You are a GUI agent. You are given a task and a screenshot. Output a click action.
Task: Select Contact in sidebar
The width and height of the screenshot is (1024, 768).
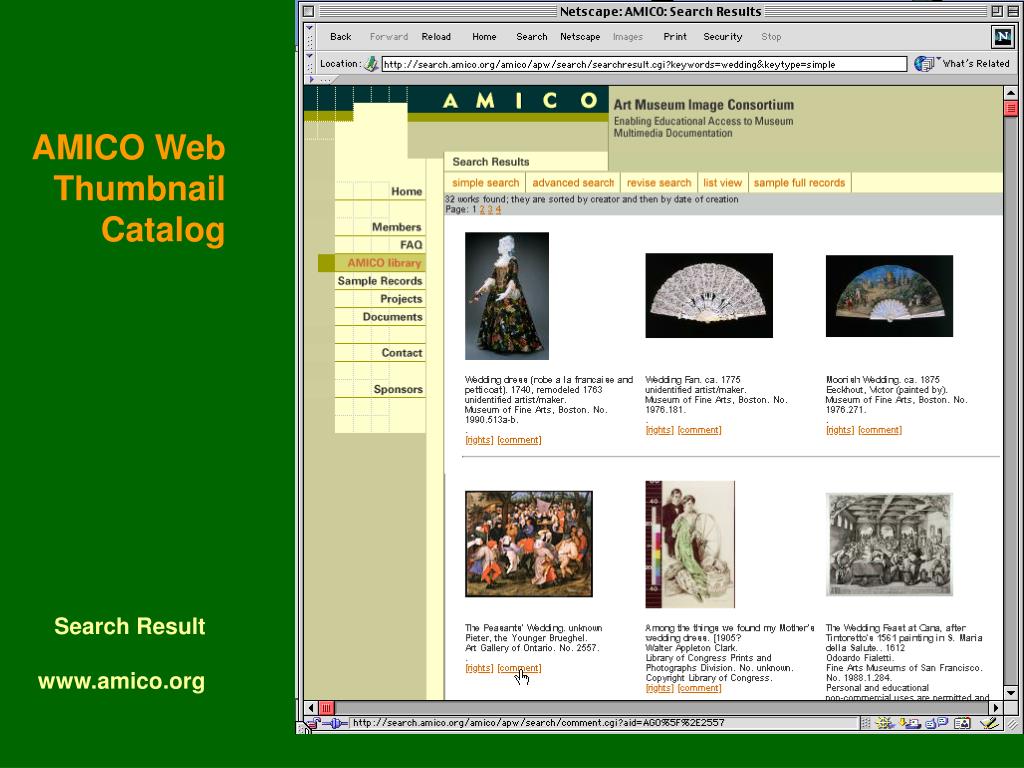(x=402, y=353)
